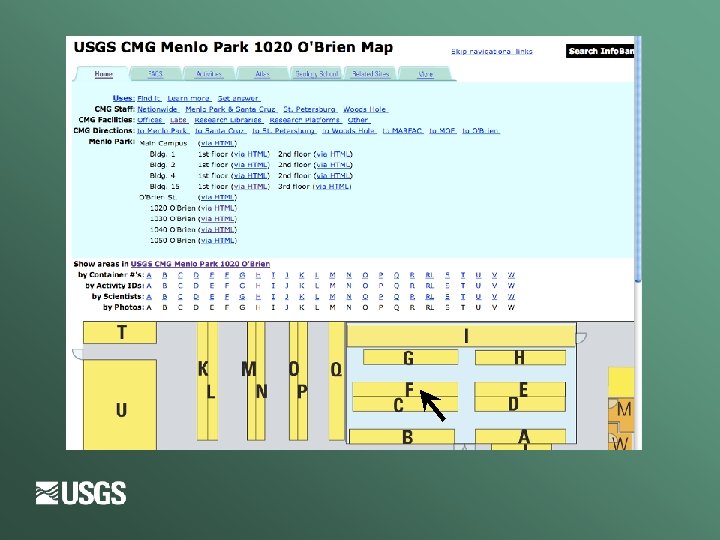Click the Research Platforms link
The image size is (720, 540).
(305, 120)
